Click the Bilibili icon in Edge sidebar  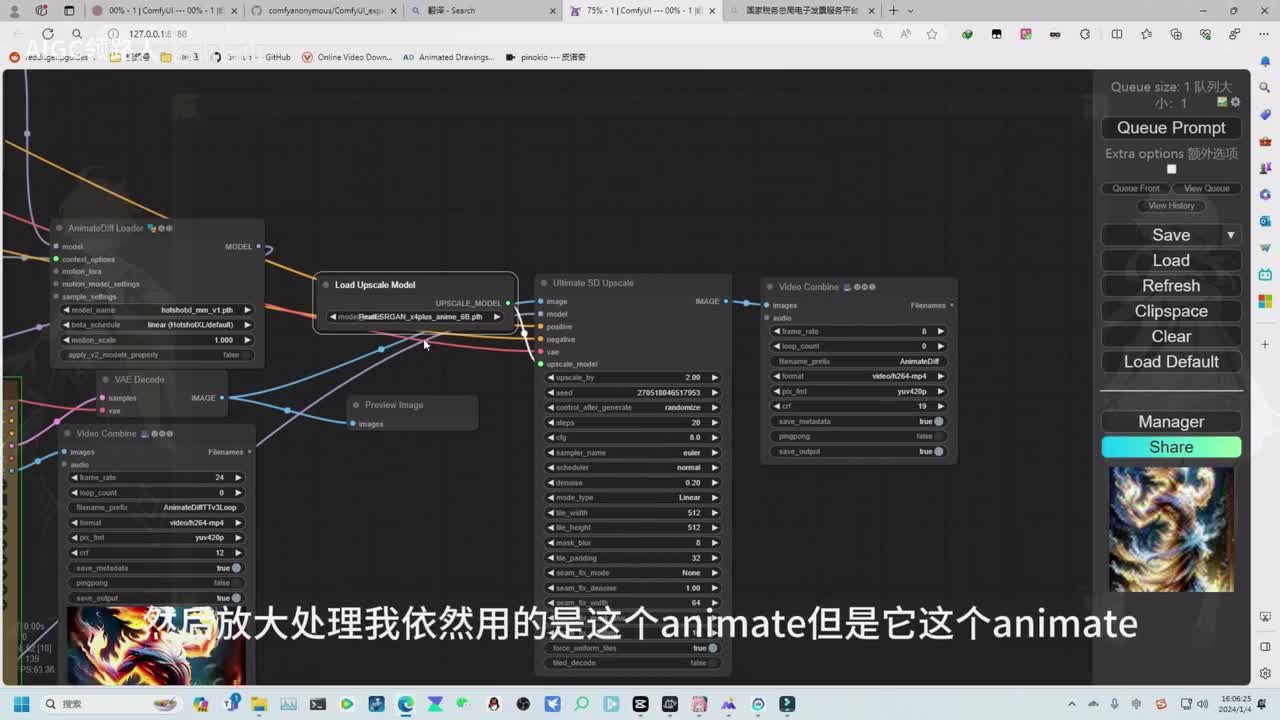(1265, 274)
